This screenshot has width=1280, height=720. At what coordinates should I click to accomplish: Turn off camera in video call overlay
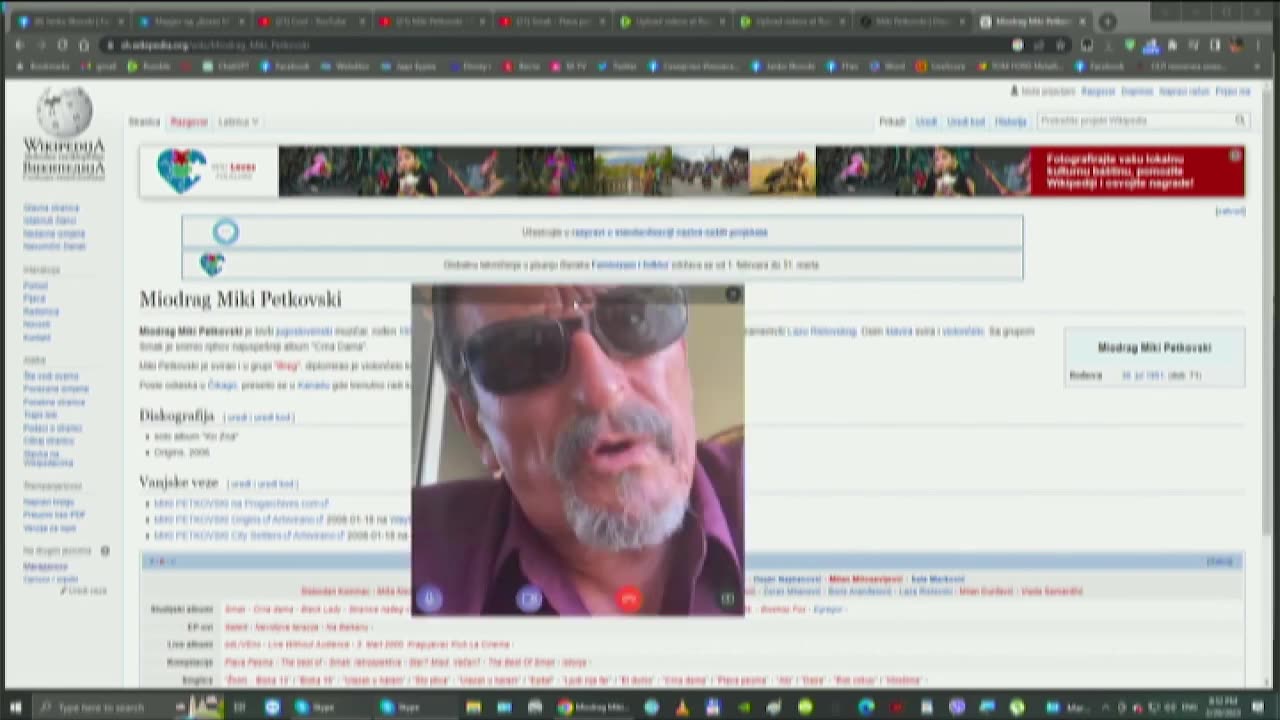click(529, 598)
